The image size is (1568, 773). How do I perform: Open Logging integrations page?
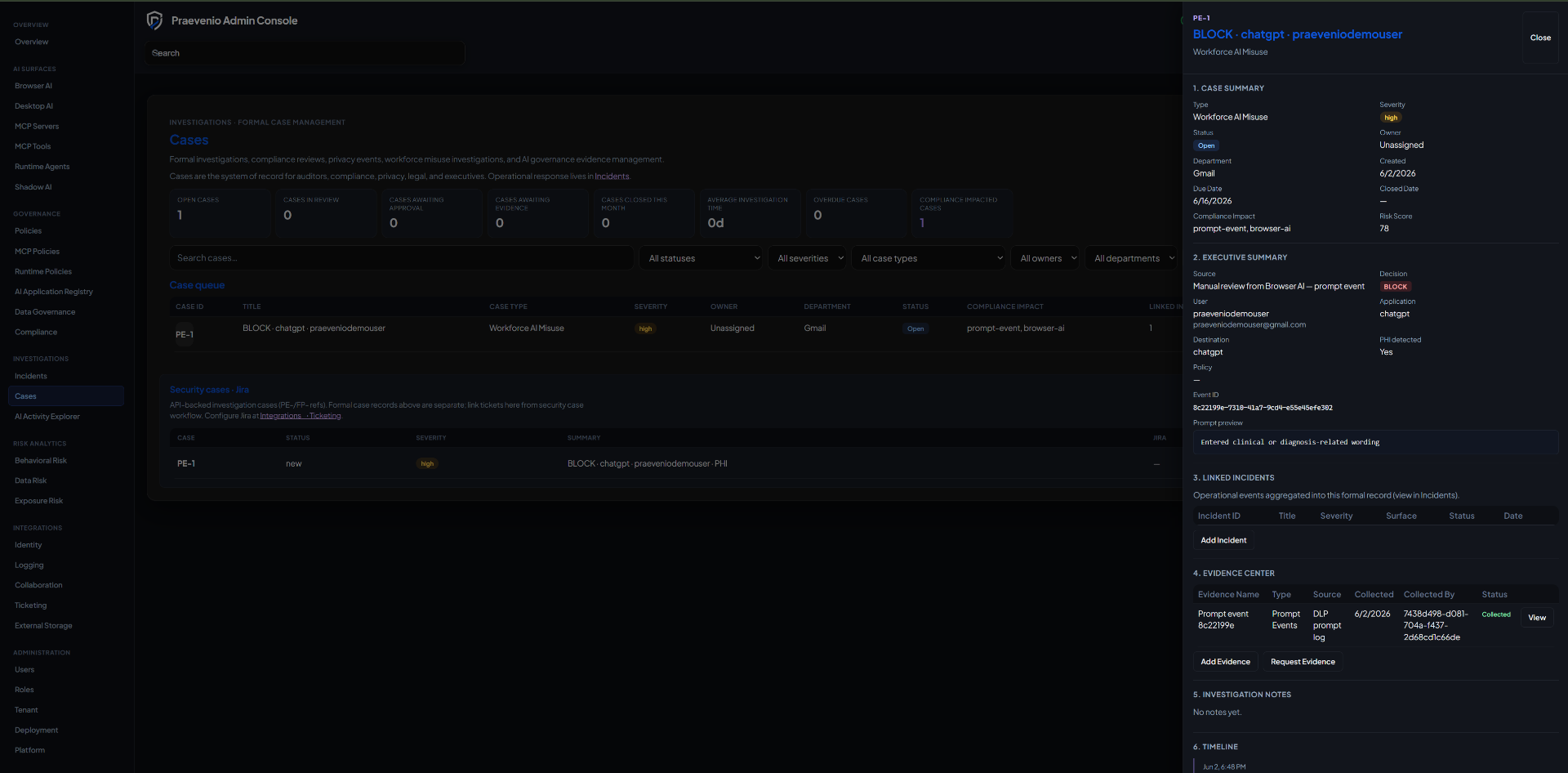click(x=29, y=565)
